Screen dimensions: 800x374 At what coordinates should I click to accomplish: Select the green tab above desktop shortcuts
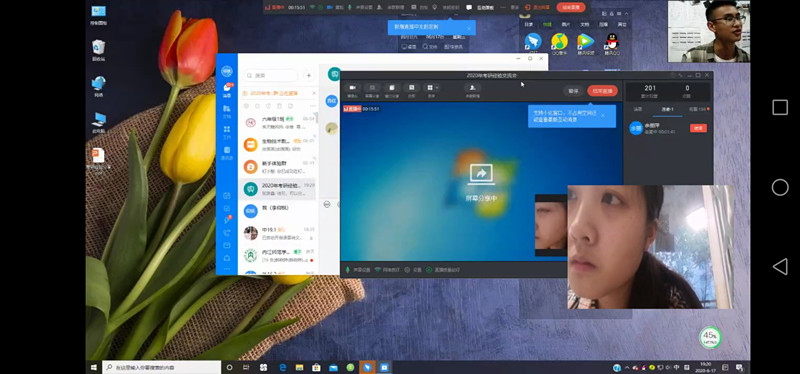pos(547,24)
